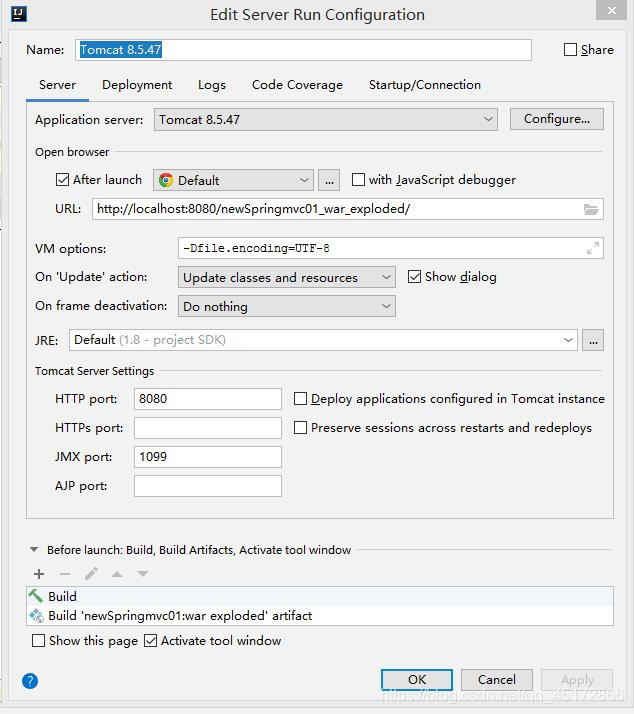This screenshot has height=714, width=634.
Task: Click the empty HTTPs port field
Action: [x=208, y=428]
